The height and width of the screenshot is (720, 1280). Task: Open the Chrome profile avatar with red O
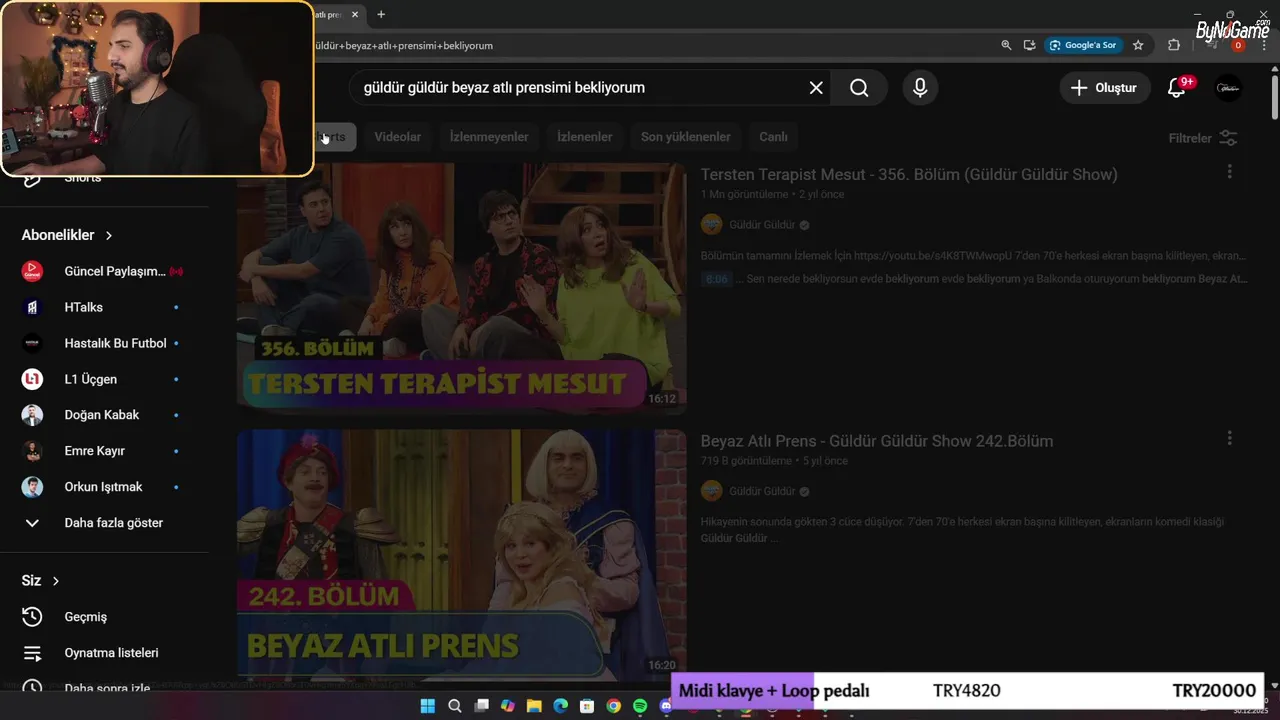1238,45
